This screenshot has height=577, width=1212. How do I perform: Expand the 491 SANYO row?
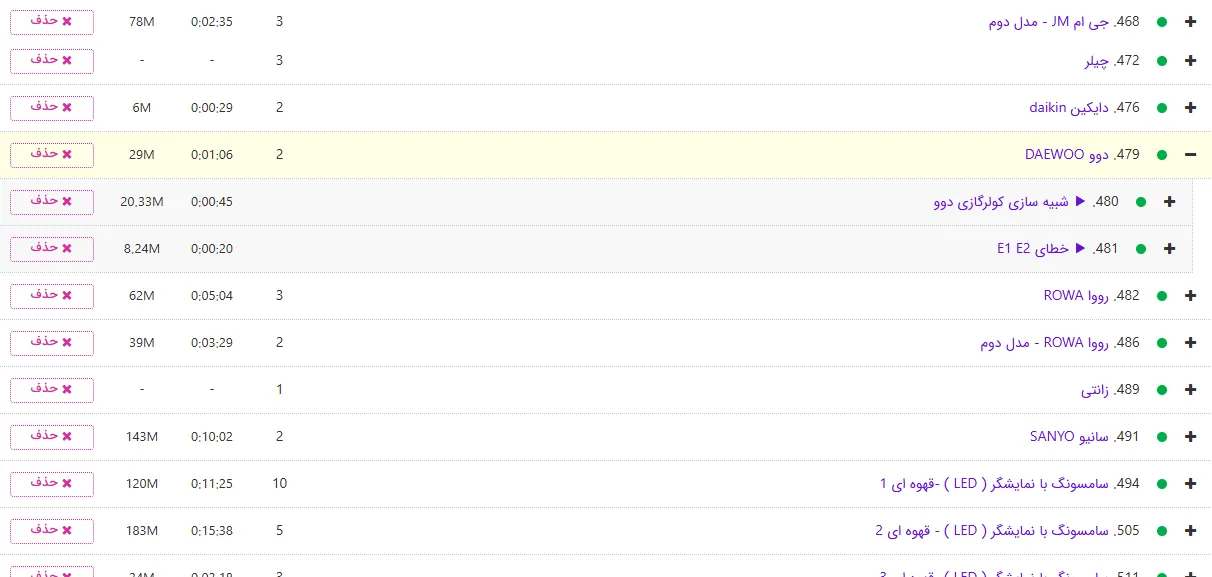pyautogui.click(x=1190, y=437)
